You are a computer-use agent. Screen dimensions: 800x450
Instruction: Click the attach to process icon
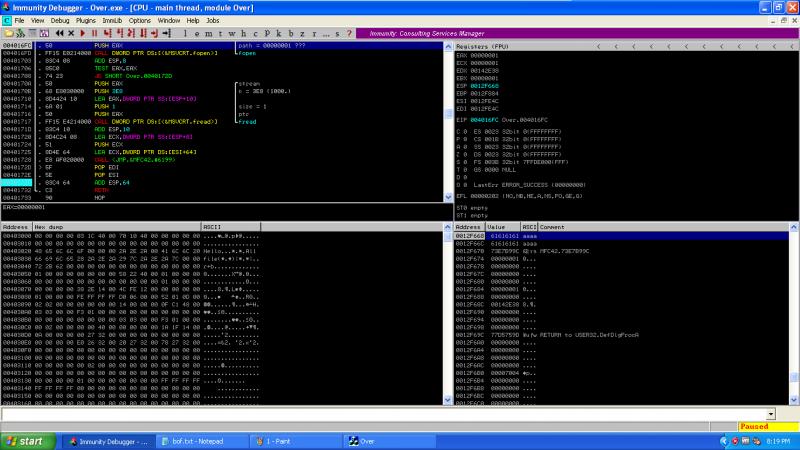(x=20, y=33)
